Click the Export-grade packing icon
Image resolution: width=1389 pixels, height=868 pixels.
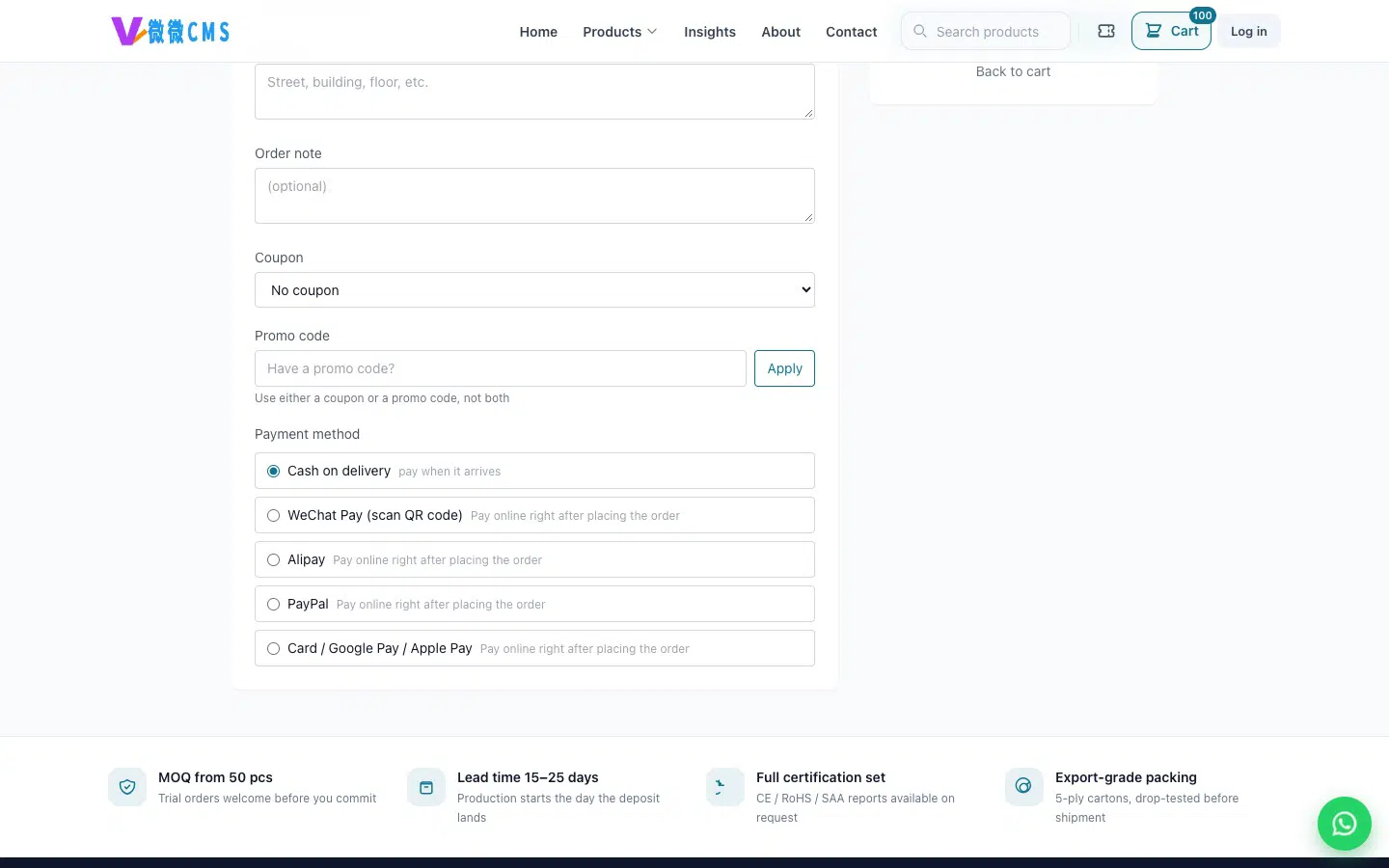coord(1024,787)
